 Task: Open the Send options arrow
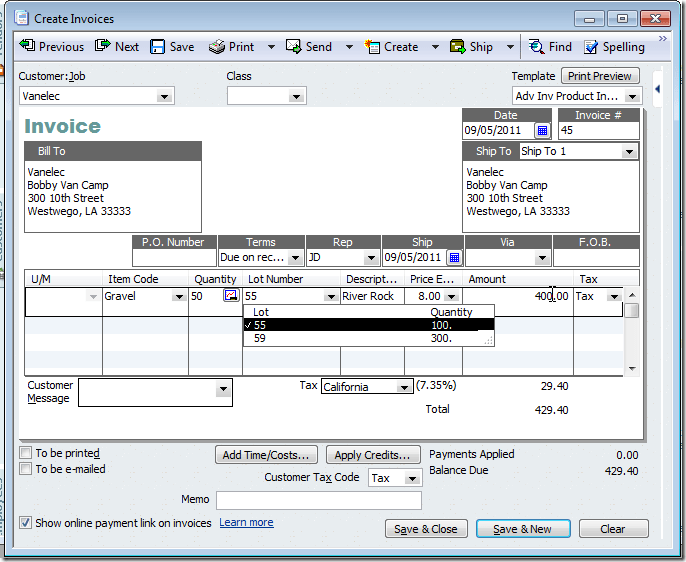tap(349, 47)
